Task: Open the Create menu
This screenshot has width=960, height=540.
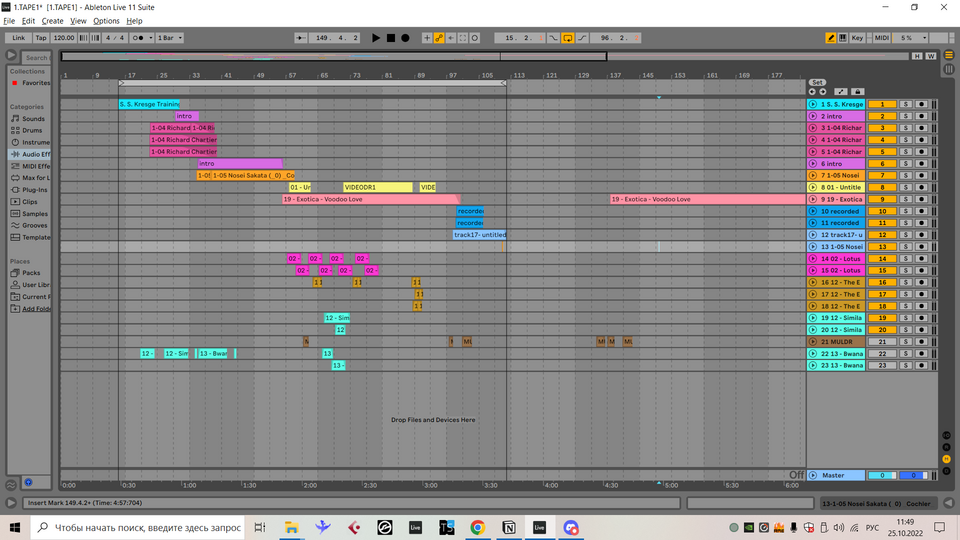Action: pos(53,21)
